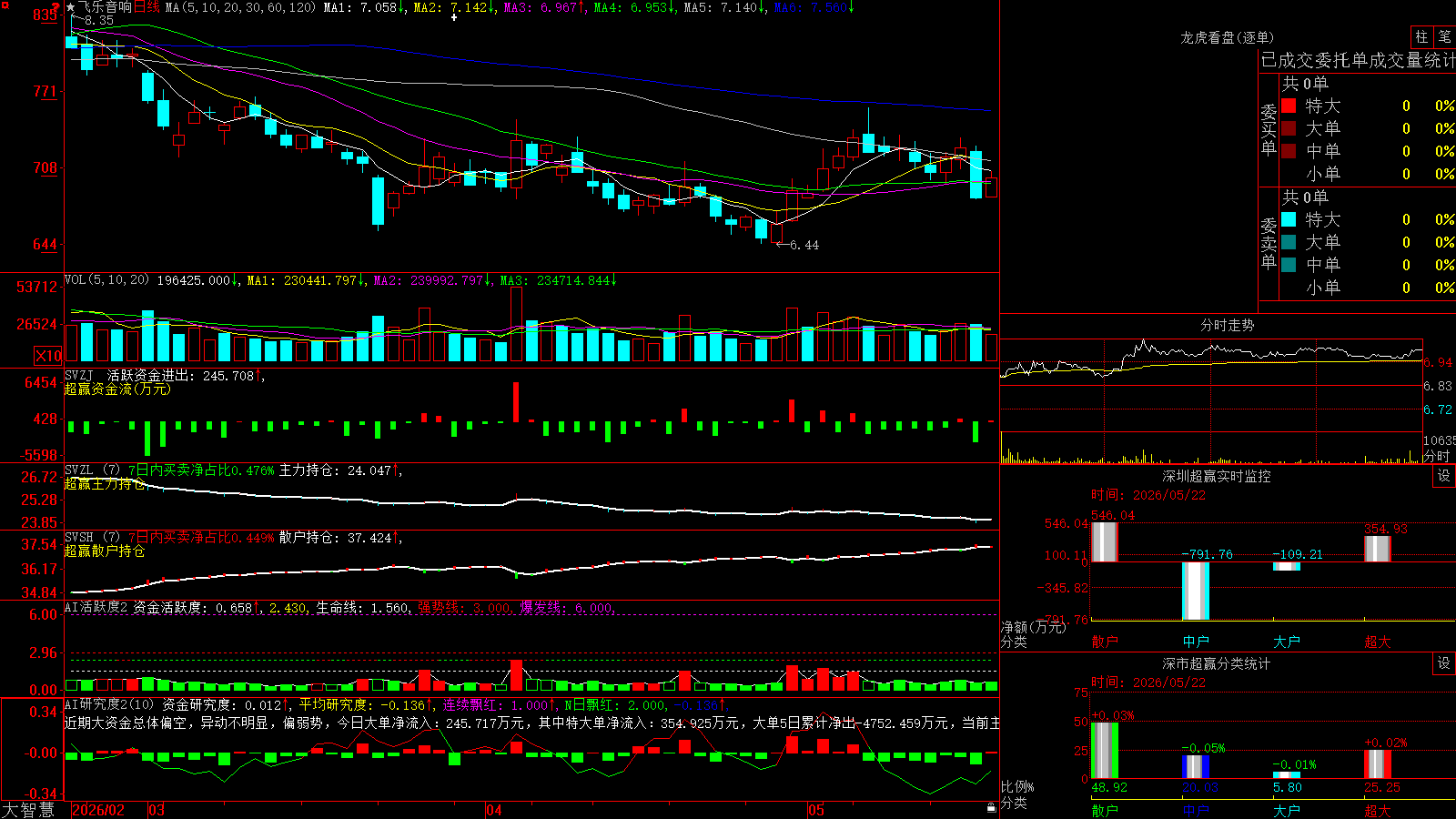Viewport: 1456px width, 819px height.
Task: Click the 深圳超赢实时监控 panel title
Action: coord(1217,476)
